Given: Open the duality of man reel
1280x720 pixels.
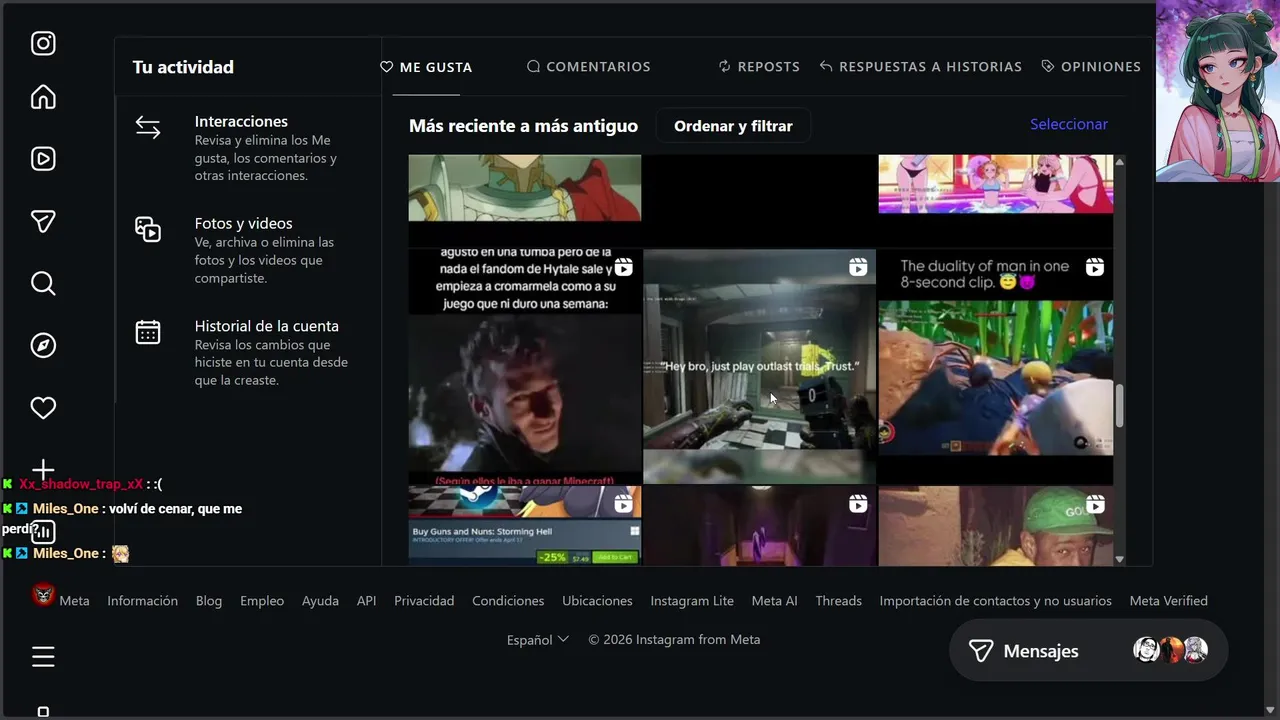Looking at the screenshot, I should pyautogui.click(x=996, y=366).
